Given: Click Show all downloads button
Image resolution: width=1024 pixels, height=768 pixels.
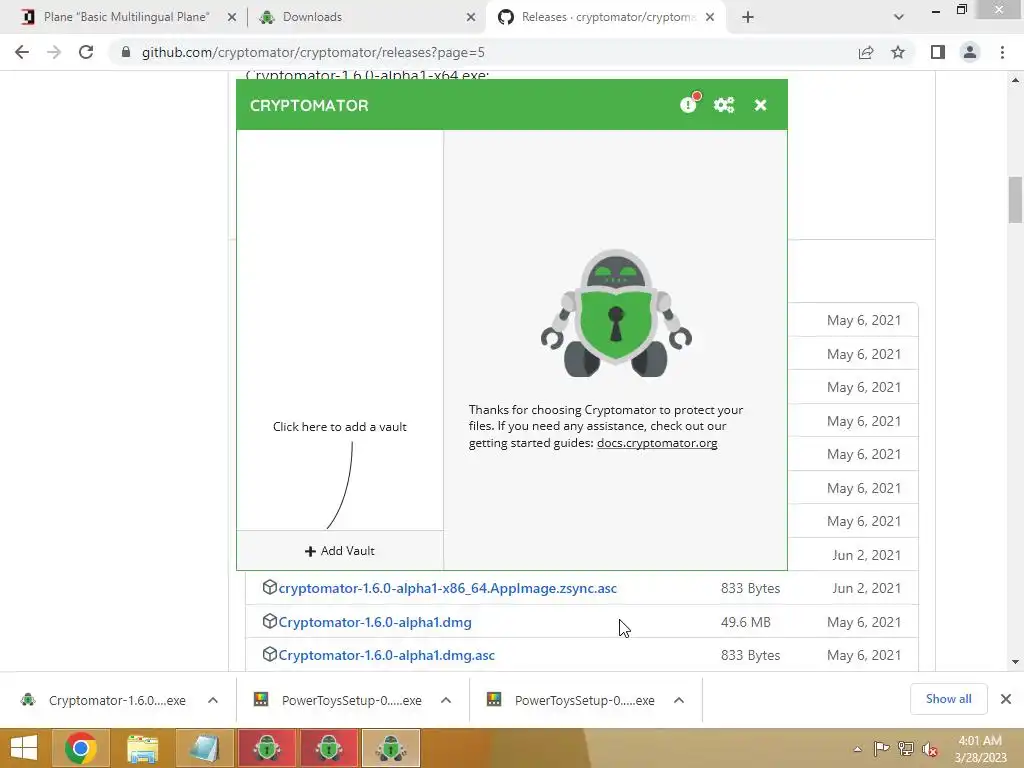Looking at the screenshot, I should 948,699.
